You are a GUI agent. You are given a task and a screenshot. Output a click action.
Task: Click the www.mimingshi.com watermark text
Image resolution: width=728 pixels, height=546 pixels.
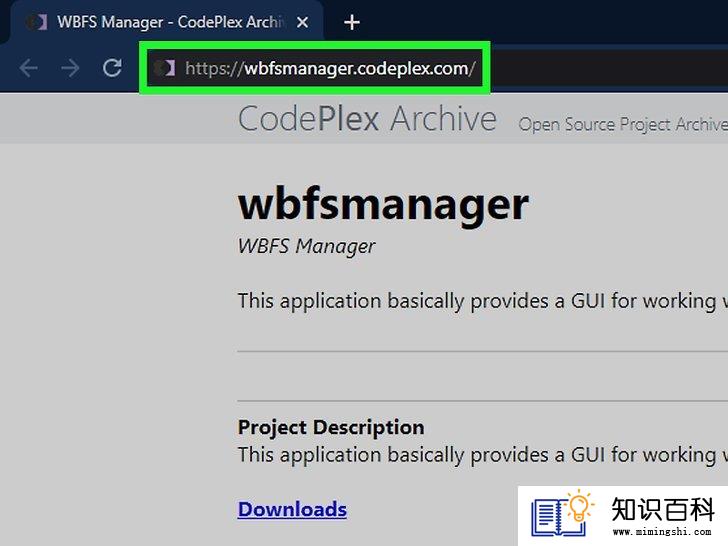662,531
